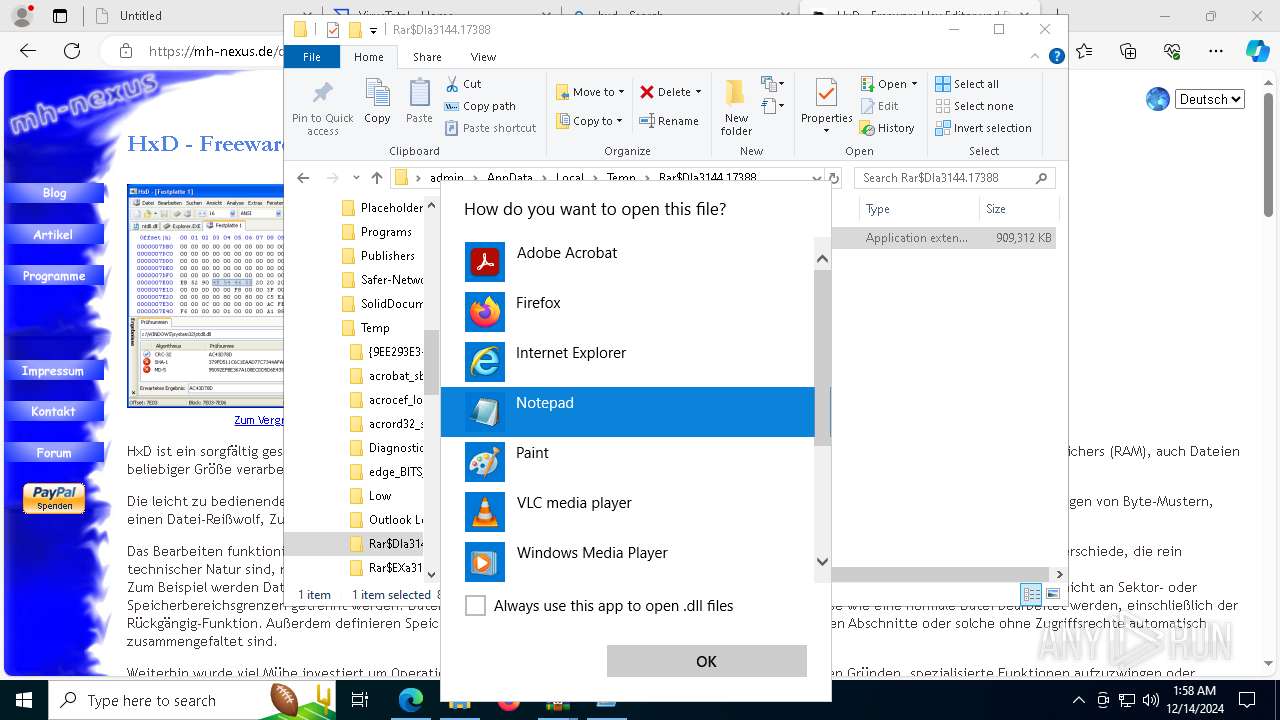Pick VLC media player to open file

pos(628,512)
